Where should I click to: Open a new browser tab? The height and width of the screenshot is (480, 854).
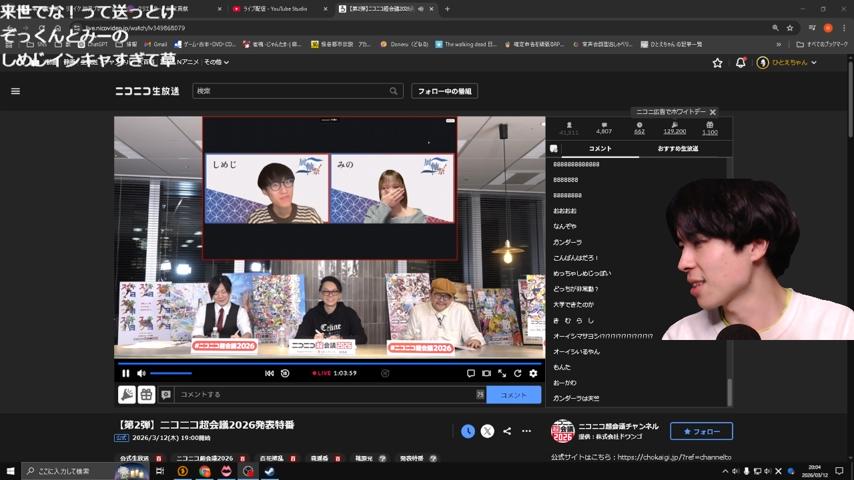pos(447,9)
